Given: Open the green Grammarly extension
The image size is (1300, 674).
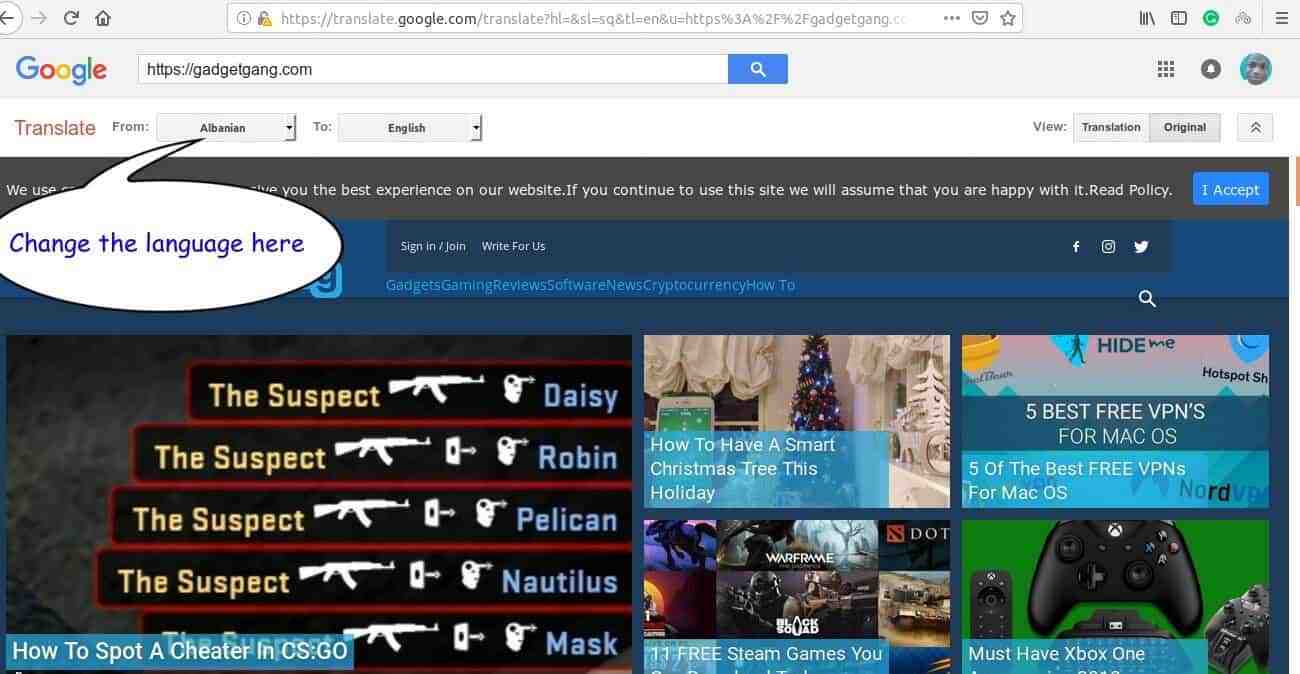Looking at the screenshot, I should [x=1211, y=18].
